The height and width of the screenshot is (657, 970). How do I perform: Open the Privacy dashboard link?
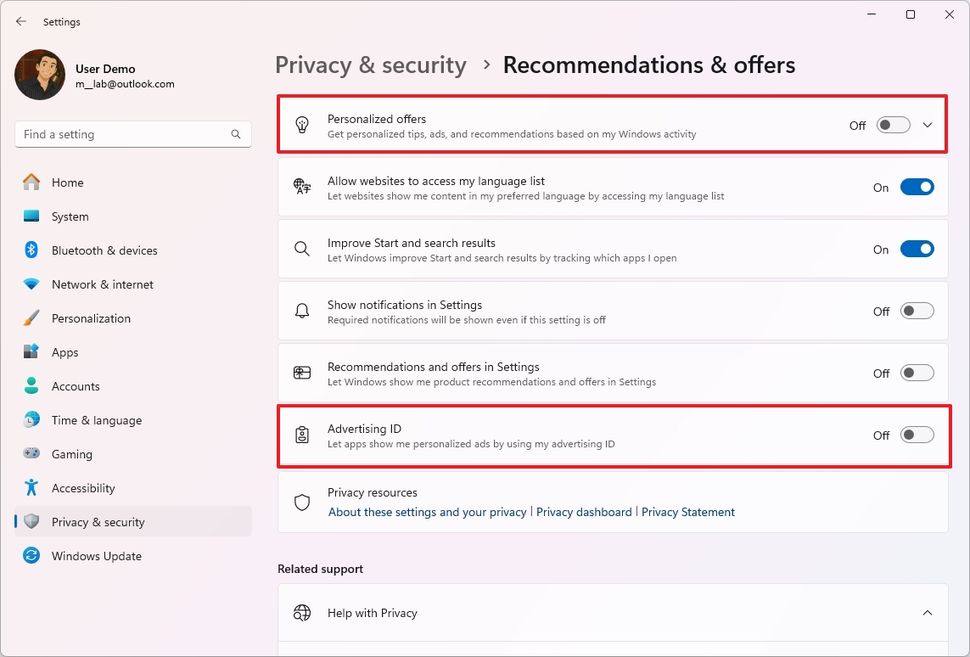coord(585,511)
